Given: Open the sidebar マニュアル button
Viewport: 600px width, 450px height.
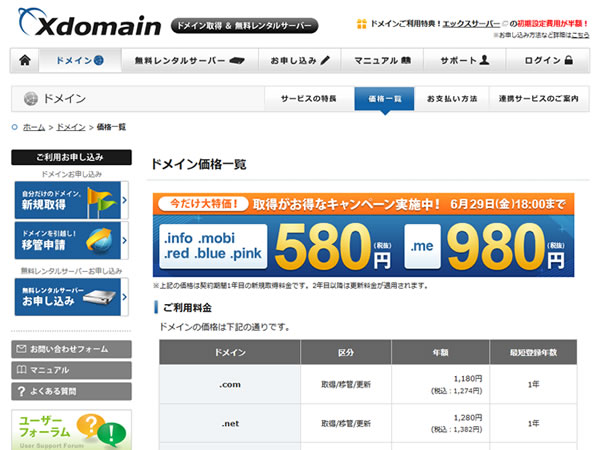Looking at the screenshot, I should tap(72, 370).
